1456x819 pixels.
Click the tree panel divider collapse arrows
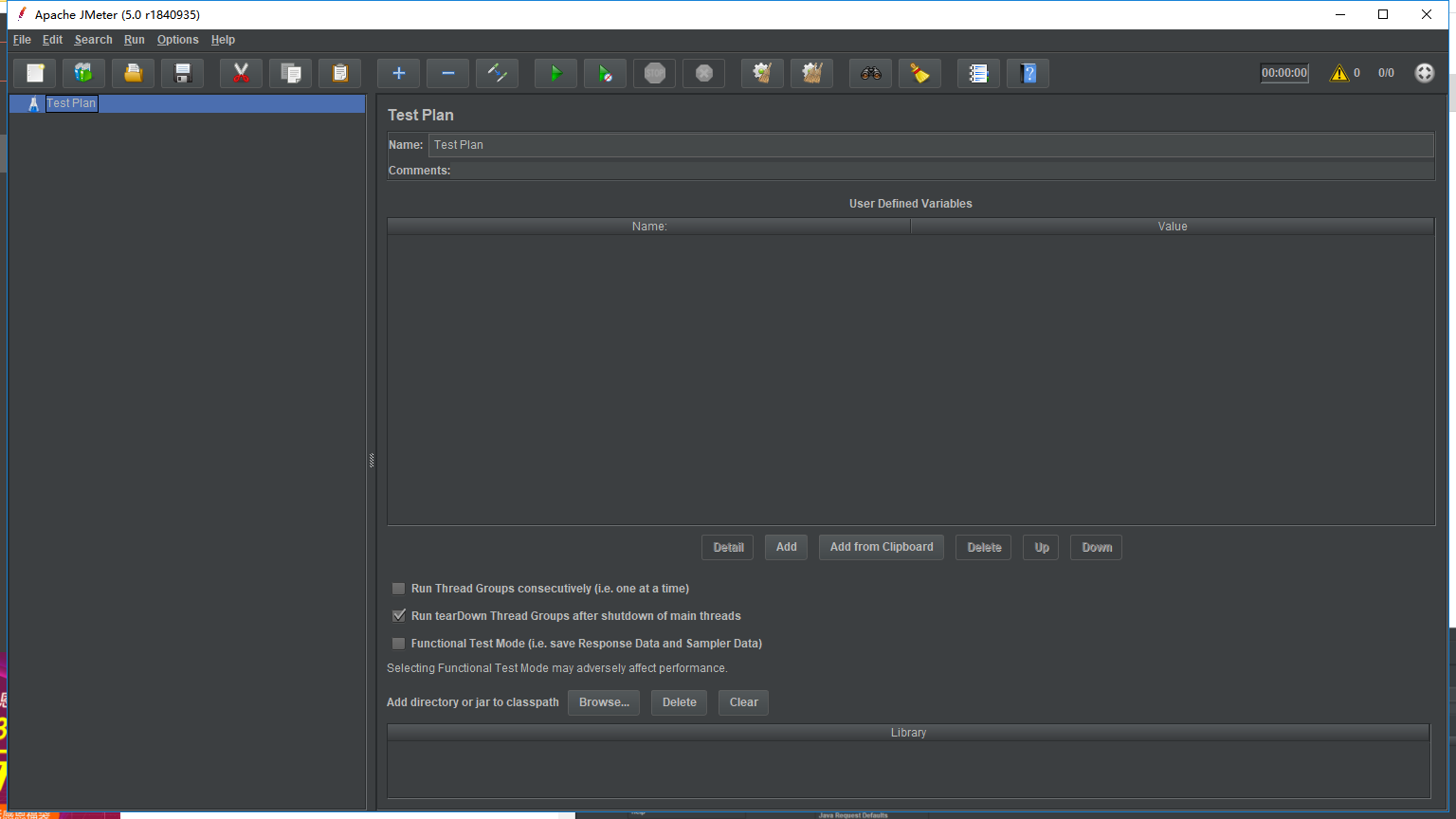click(372, 461)
